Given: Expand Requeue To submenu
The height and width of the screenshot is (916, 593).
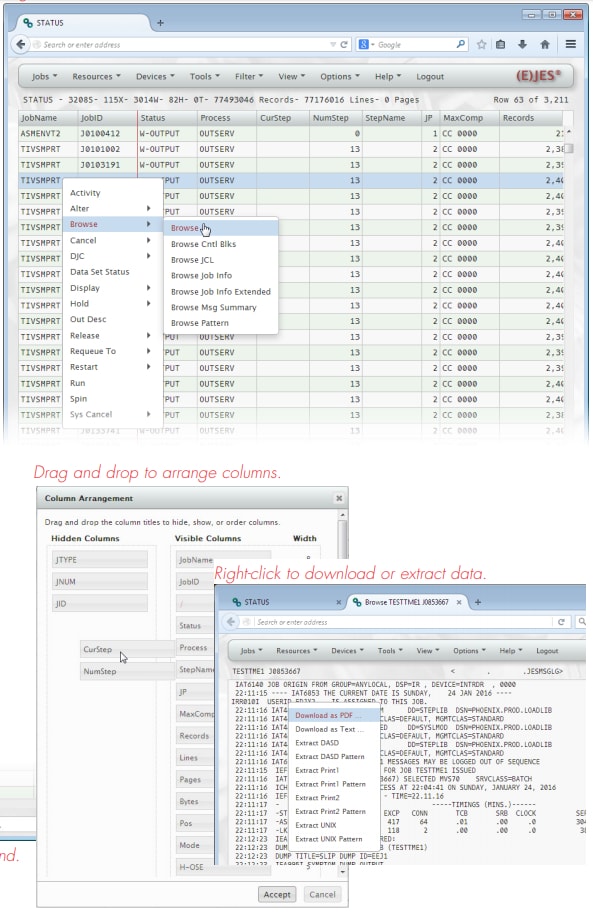Looking at the screenshot, I should 112,351.
